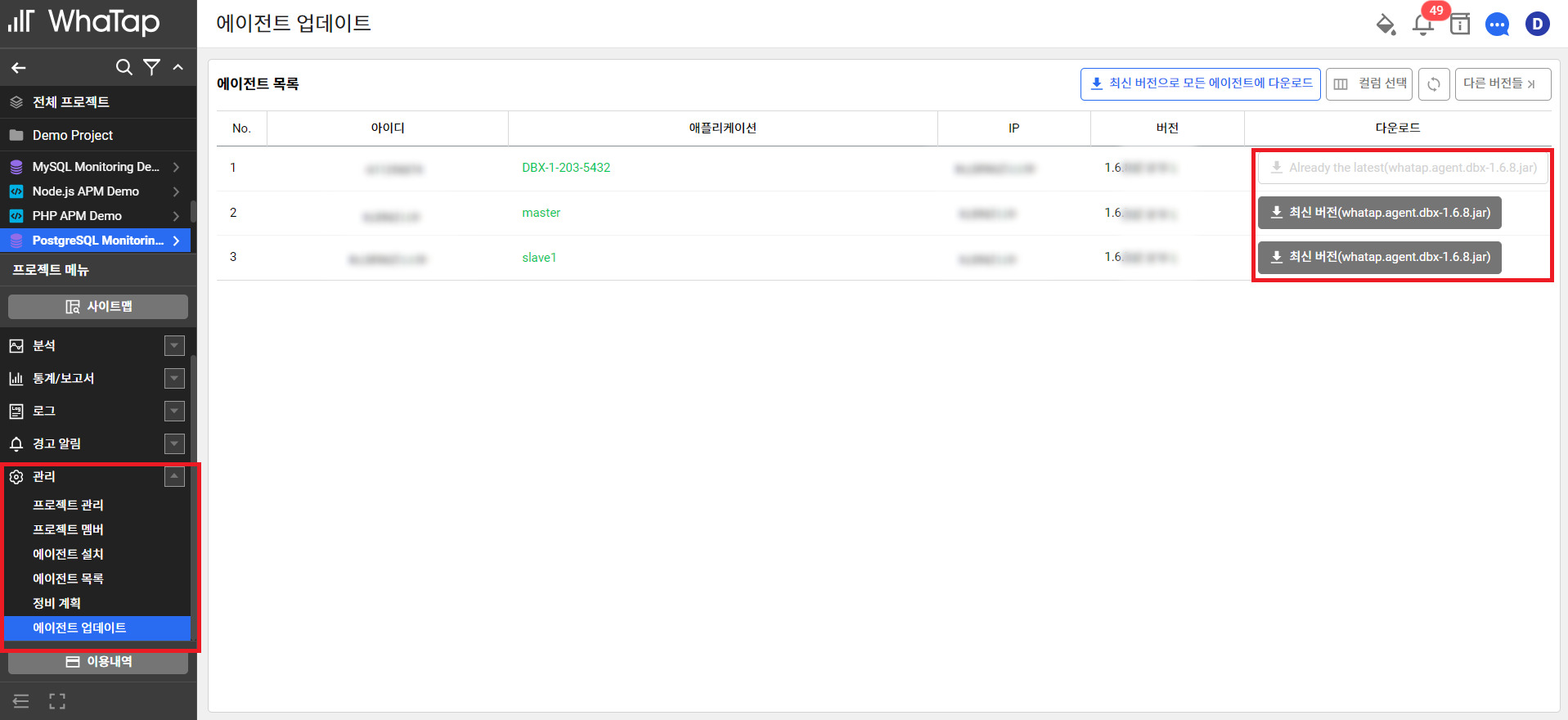Screen dimensions: 1568x720
Task: Expand MySQL Monitoring Demo chevron
Action: (176, 167)
